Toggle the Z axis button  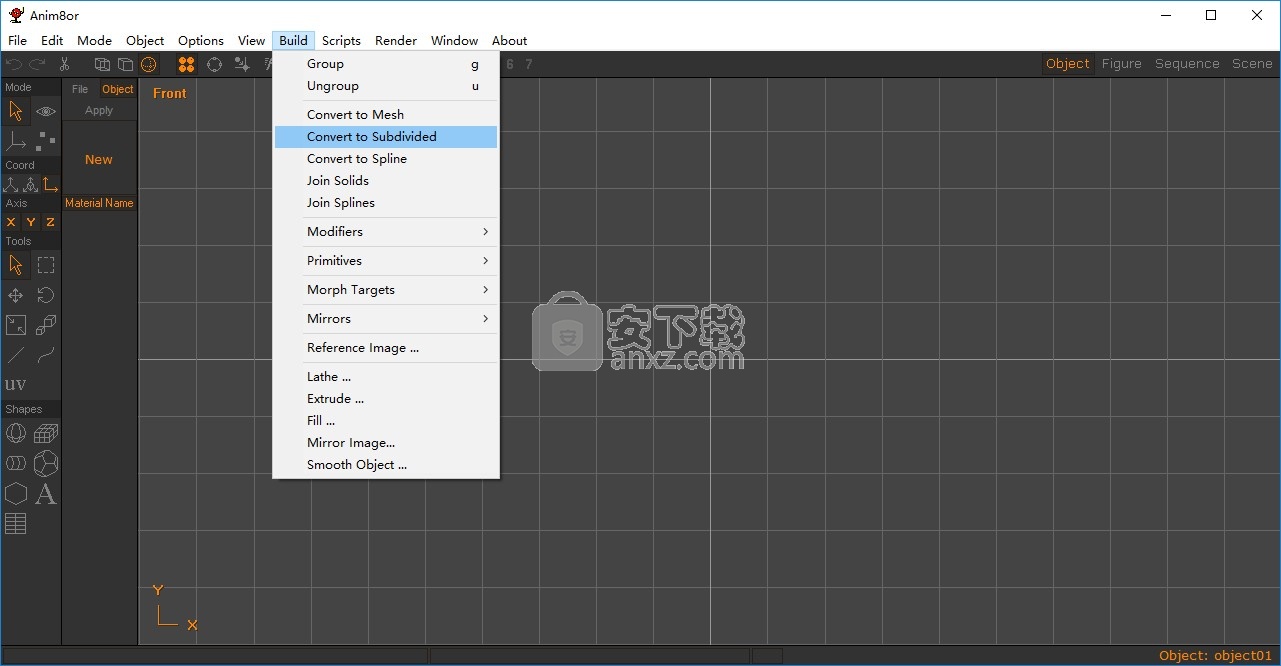point(50,222)
